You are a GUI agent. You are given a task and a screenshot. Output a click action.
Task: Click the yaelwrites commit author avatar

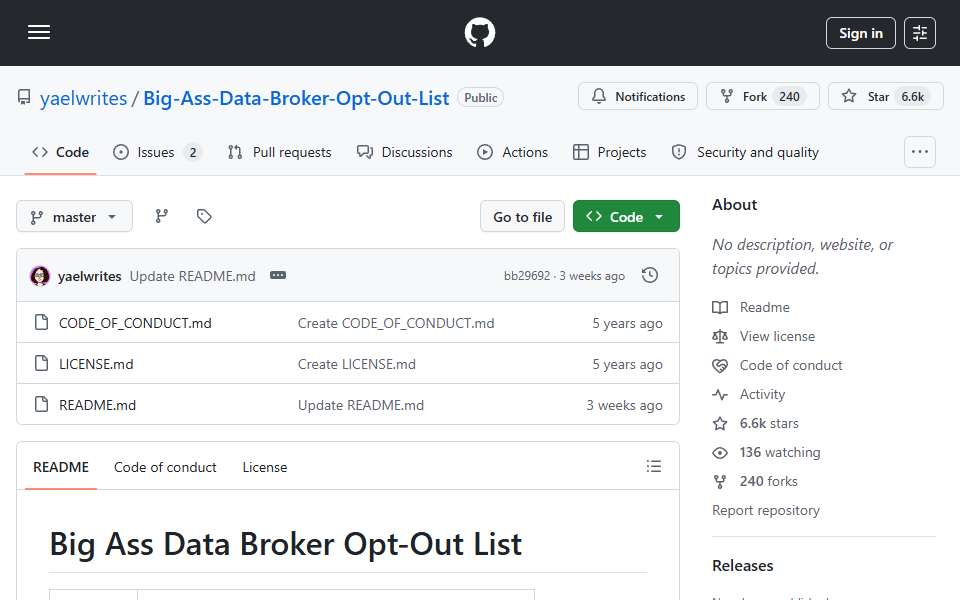[x=40, y=276]
